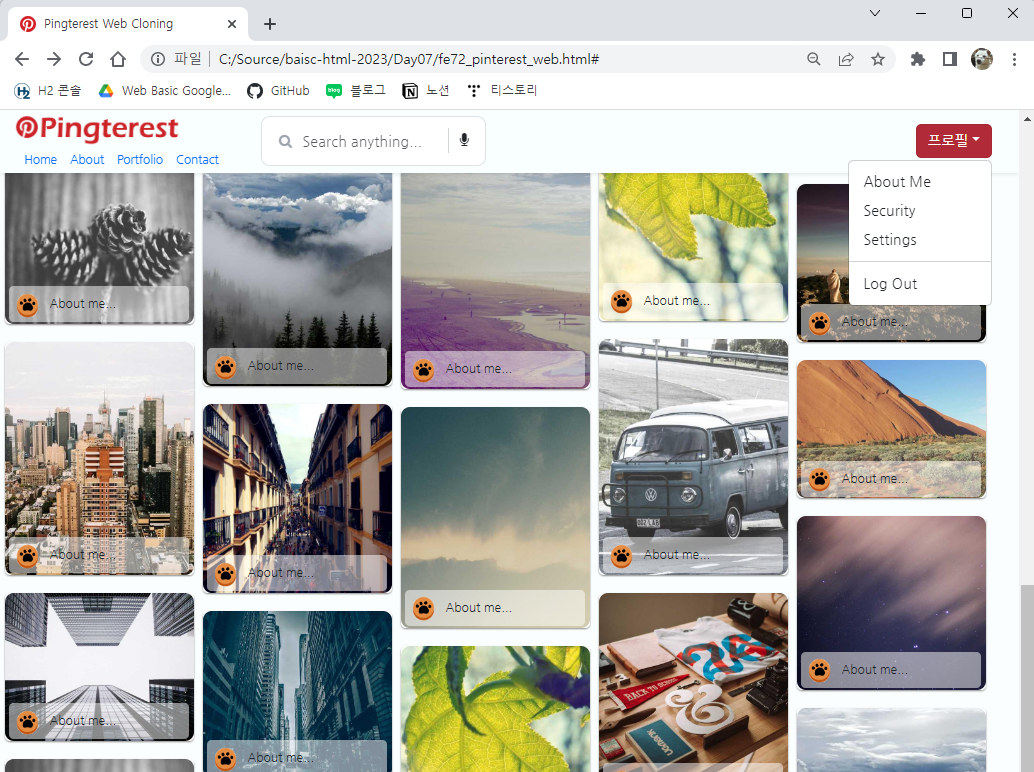This screenshot has height=772, width=1034.
Task: Open the Portfolio nav link
Action: coord(140,160)
